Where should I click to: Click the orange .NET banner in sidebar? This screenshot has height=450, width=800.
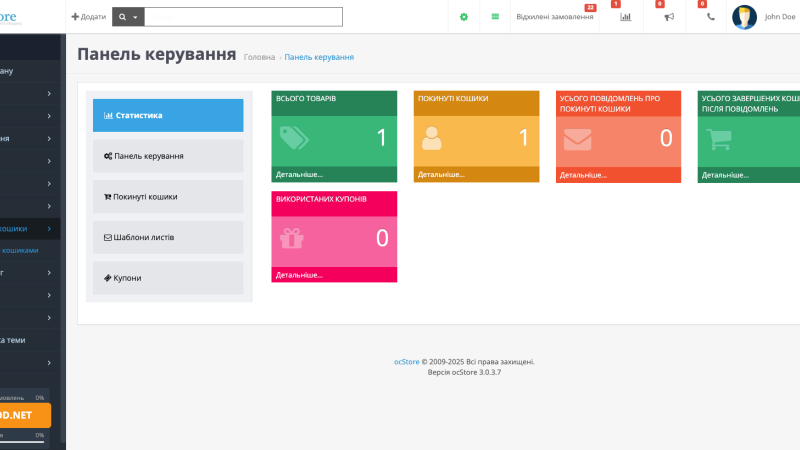[25, 415]
